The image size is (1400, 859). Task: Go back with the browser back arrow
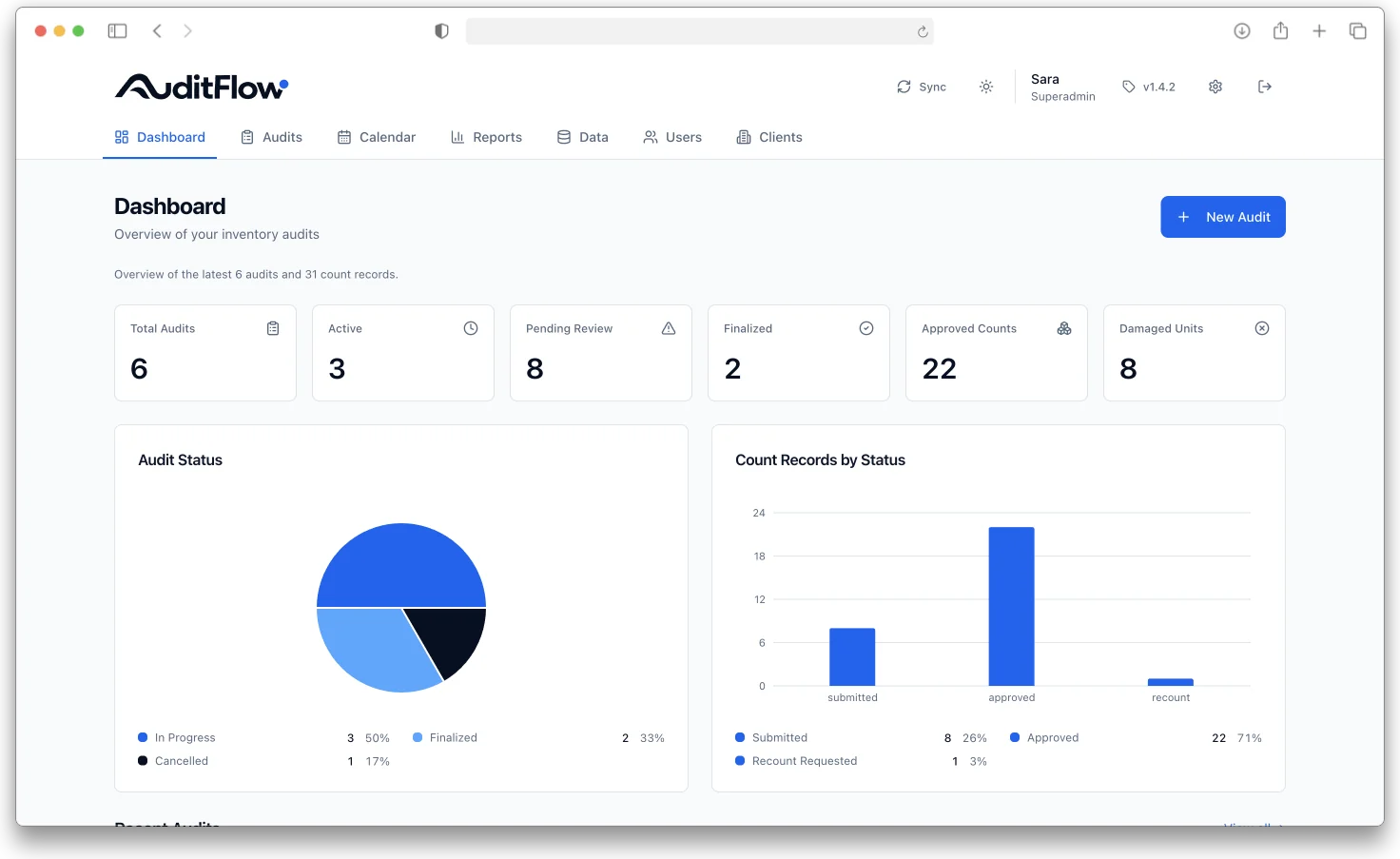(157, 31)
